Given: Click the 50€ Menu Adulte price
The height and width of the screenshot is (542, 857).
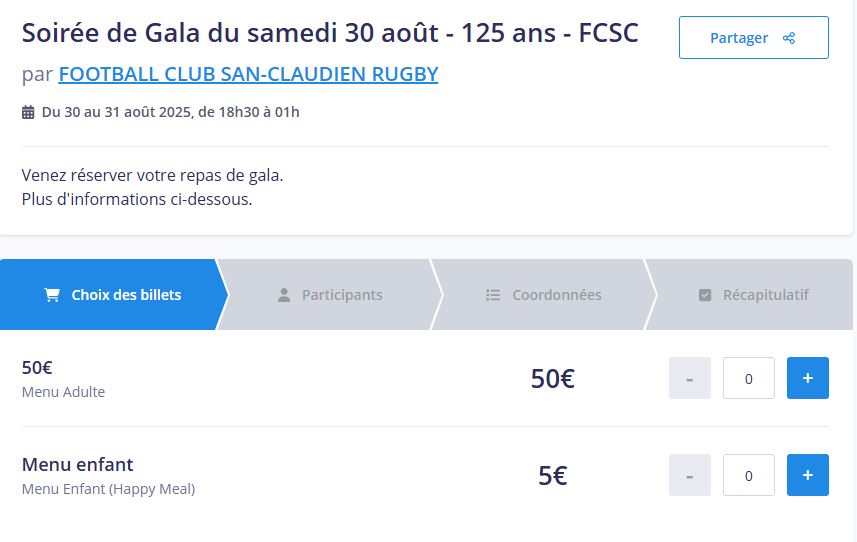Looking at the screenshot, I should tap(553, 379).
